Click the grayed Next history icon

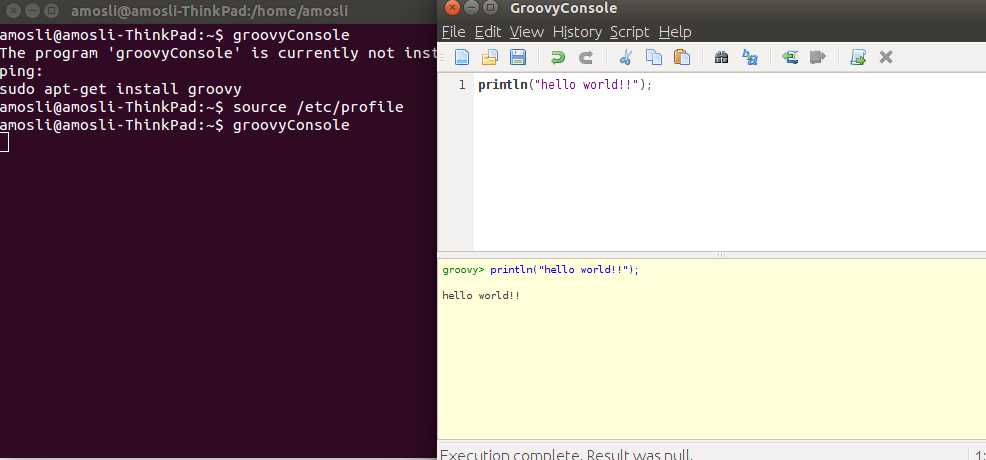pyautogui.click(x=817, y=57)
